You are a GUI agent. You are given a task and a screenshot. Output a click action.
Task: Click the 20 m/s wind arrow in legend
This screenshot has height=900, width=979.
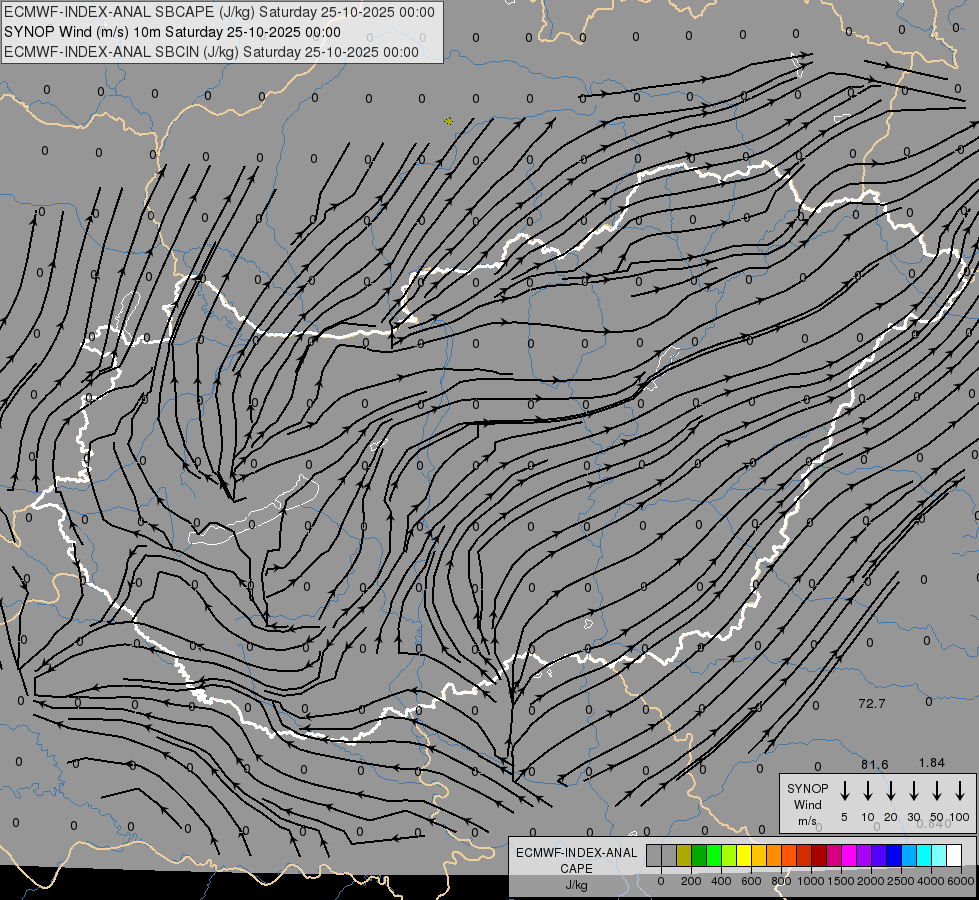coord(891,791)
